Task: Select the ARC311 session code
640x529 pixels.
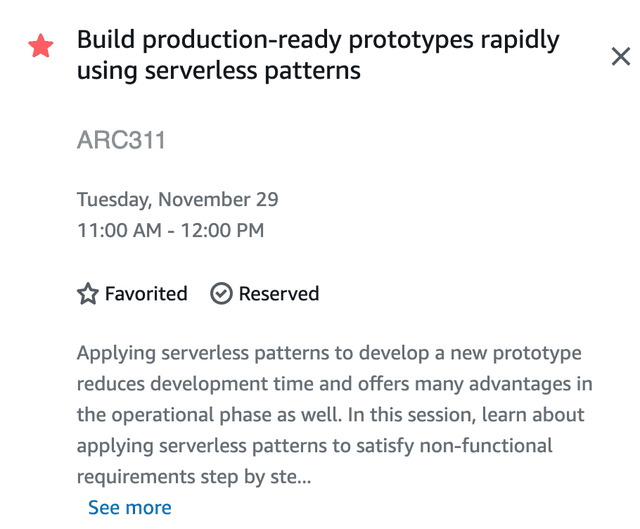Action: 121,140
